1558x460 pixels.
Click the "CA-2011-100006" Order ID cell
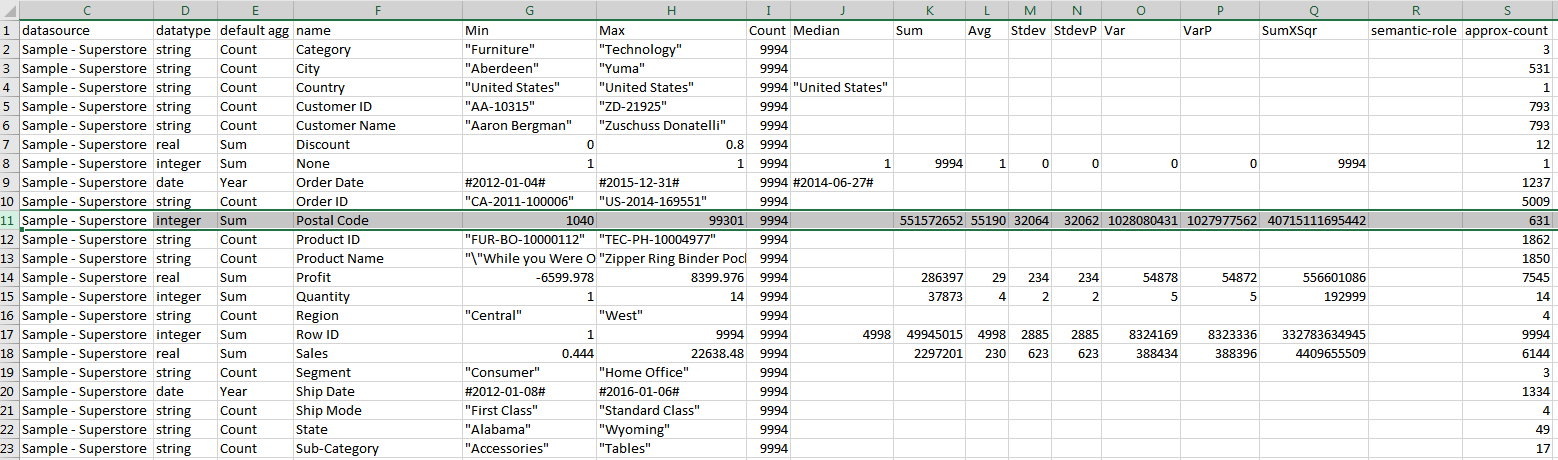pyautogui.click(x=529, y=201)
